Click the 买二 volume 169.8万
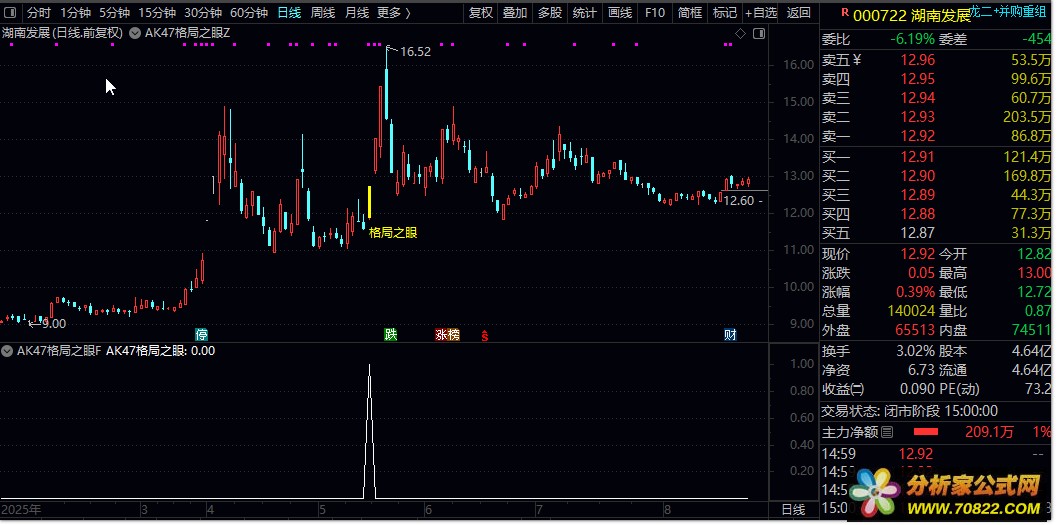 1026,176
